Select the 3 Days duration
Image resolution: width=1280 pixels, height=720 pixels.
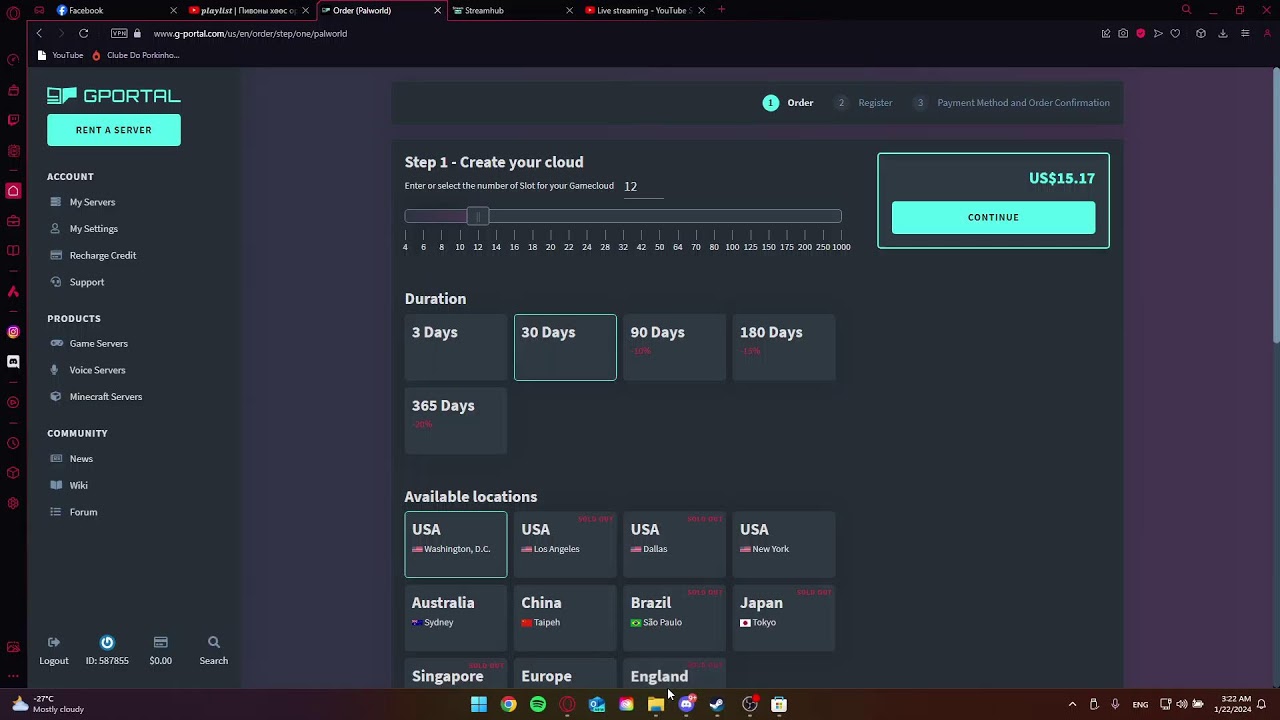coord(455,347)
